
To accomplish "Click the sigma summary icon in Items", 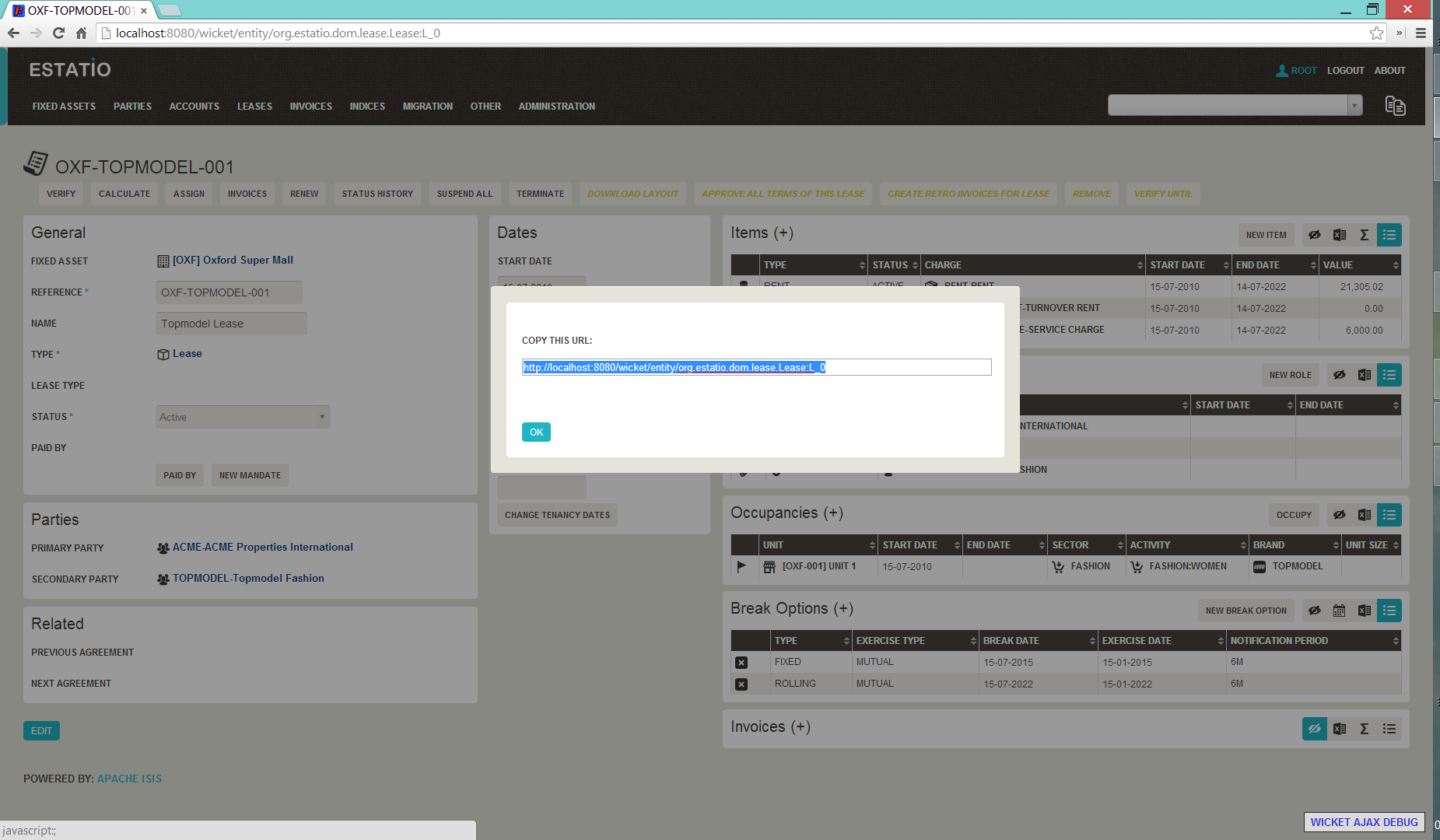I will click(x=1365, y=235).
